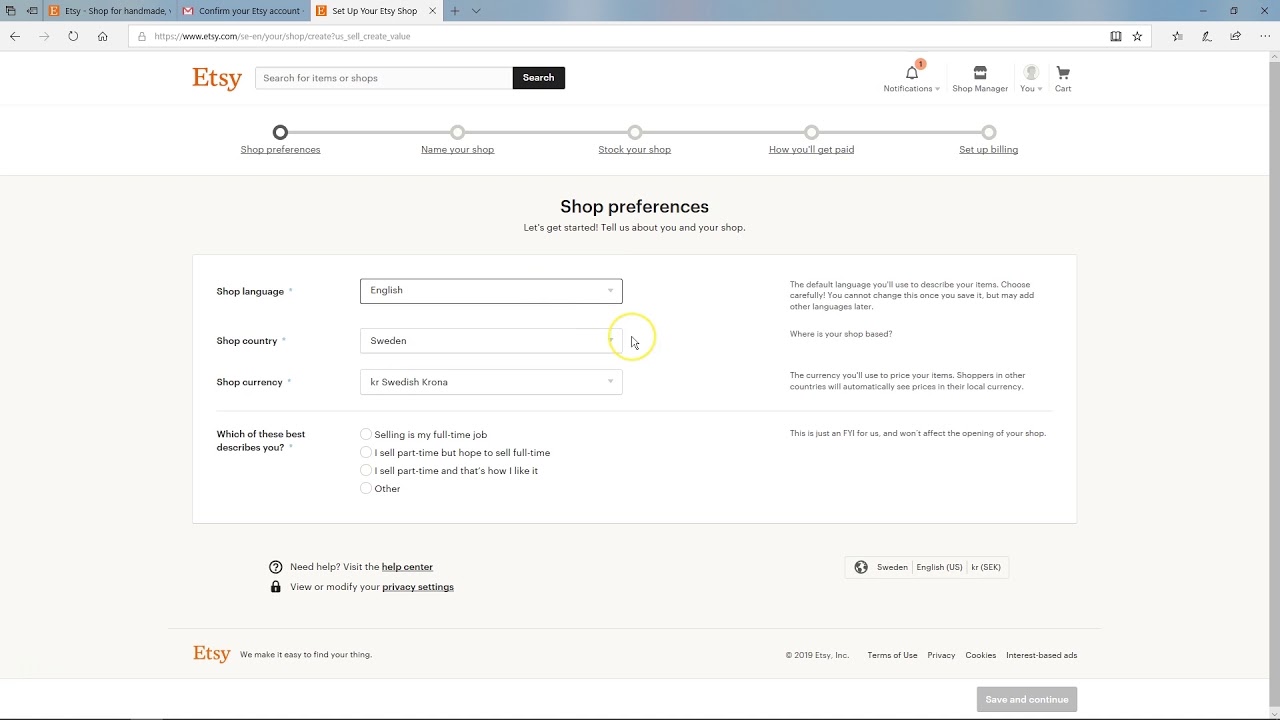The width and height of the screenshot is (1280, 720).
Task: Click the 'Set up billing' progress circle
Action: 988,132
